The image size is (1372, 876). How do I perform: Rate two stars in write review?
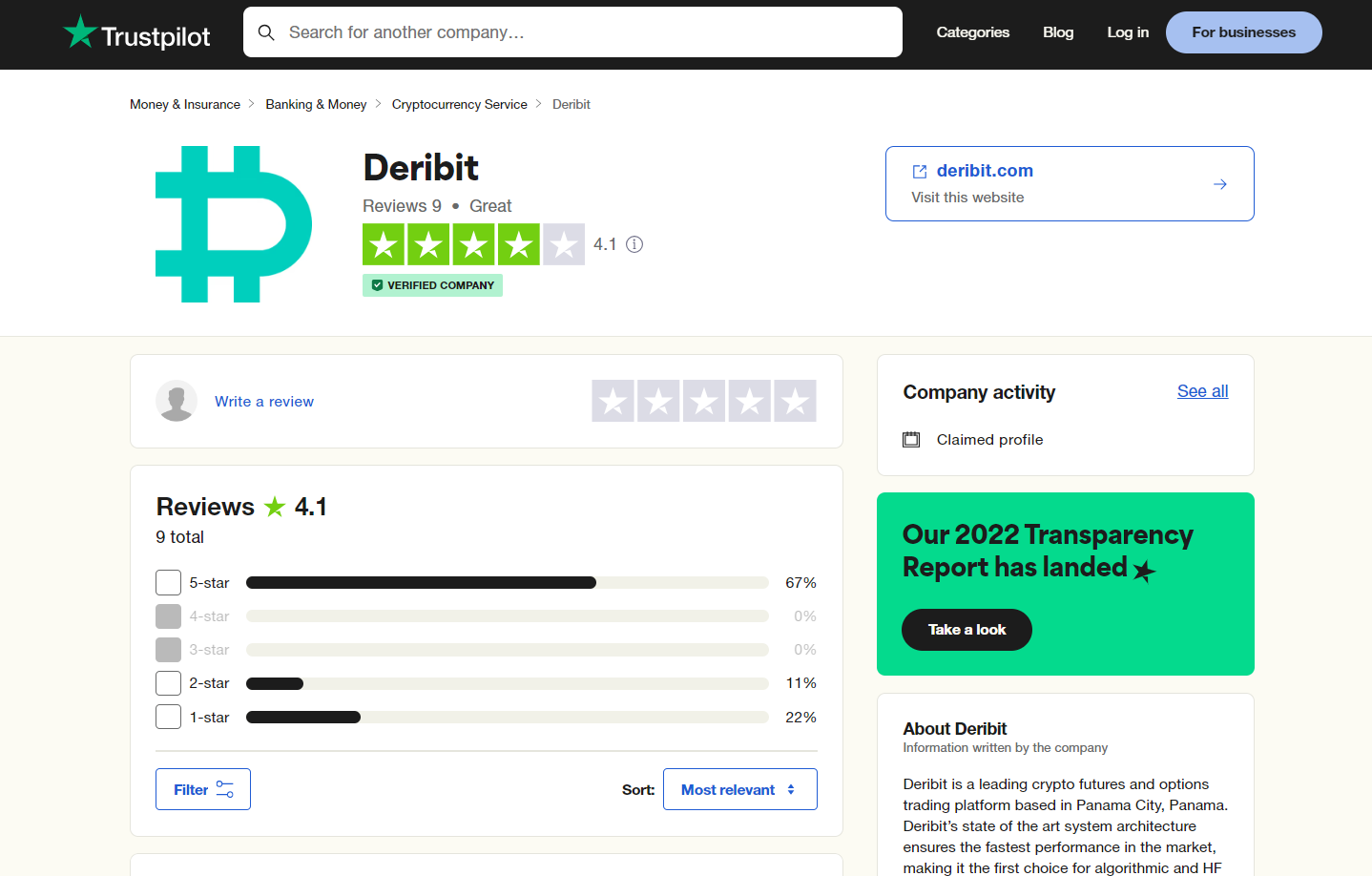click(x=658, y=401)
